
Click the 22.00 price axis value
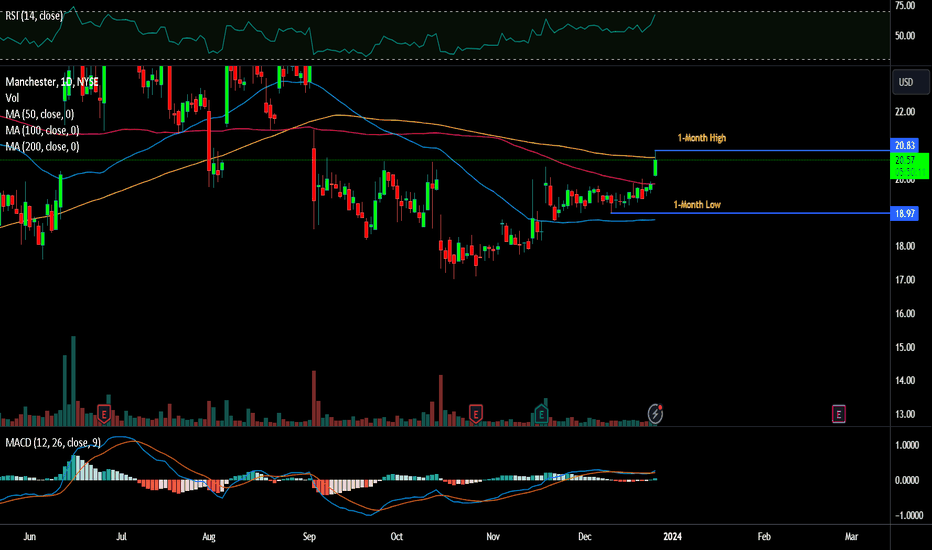click(x=905, y=112)
